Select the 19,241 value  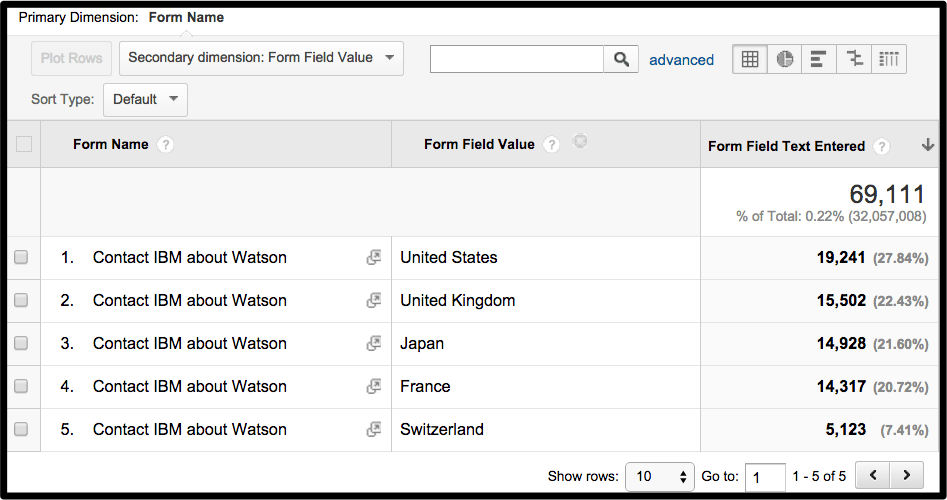click(841, 258)
